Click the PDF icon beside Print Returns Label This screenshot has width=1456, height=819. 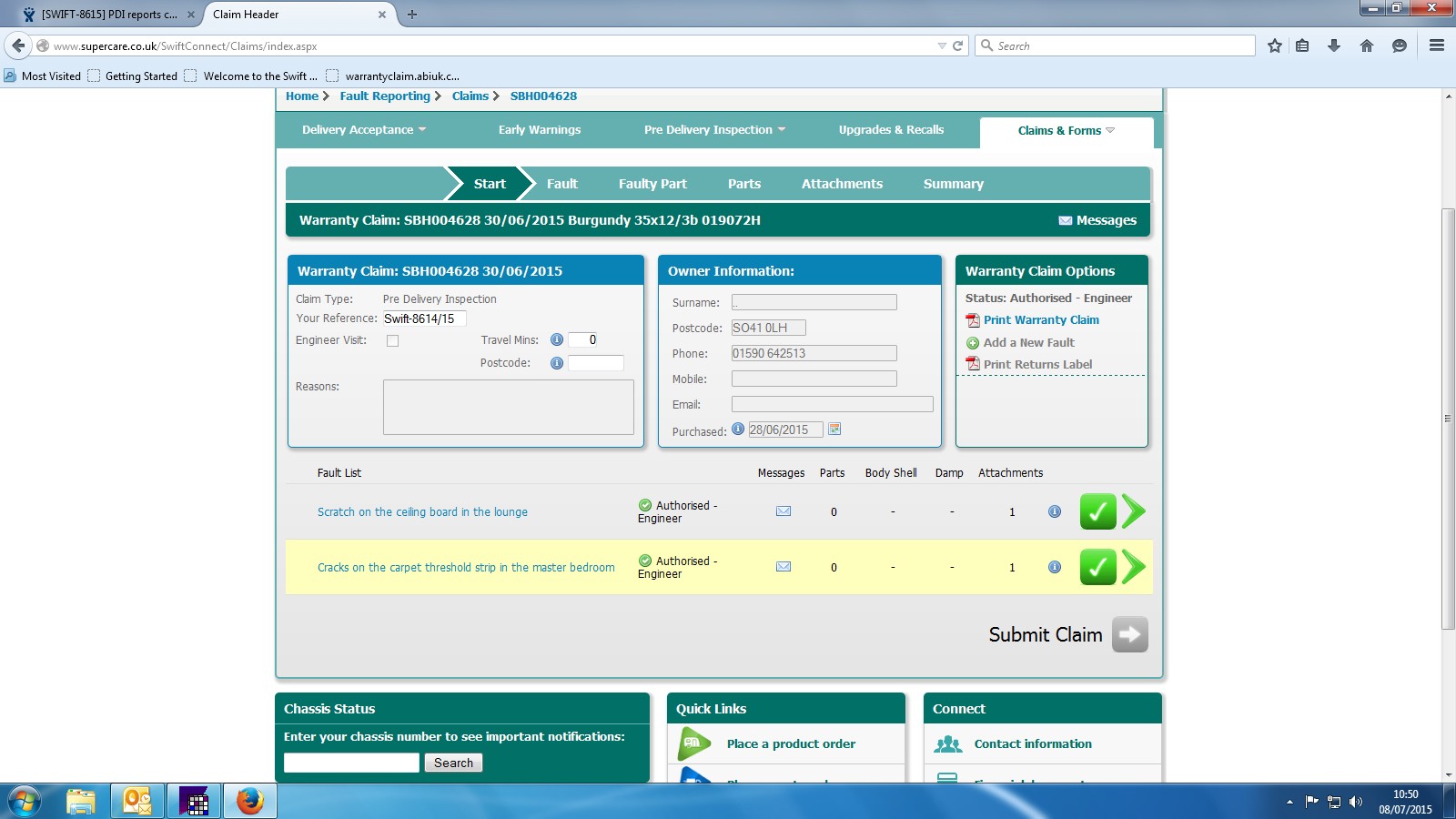pos(973,364)
